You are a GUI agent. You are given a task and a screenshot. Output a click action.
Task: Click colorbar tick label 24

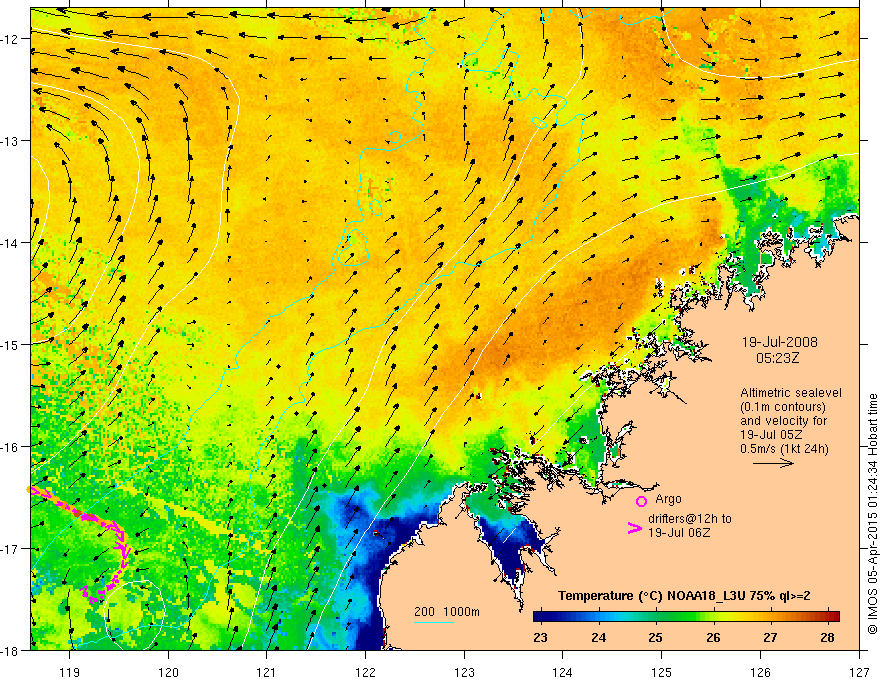coord(598,637)
